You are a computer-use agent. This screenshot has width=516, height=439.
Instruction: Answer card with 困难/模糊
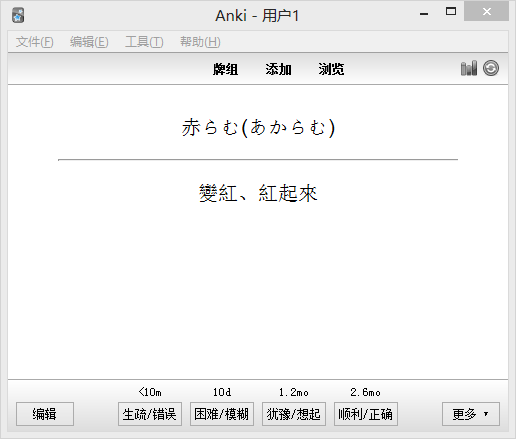pos(222,414)
